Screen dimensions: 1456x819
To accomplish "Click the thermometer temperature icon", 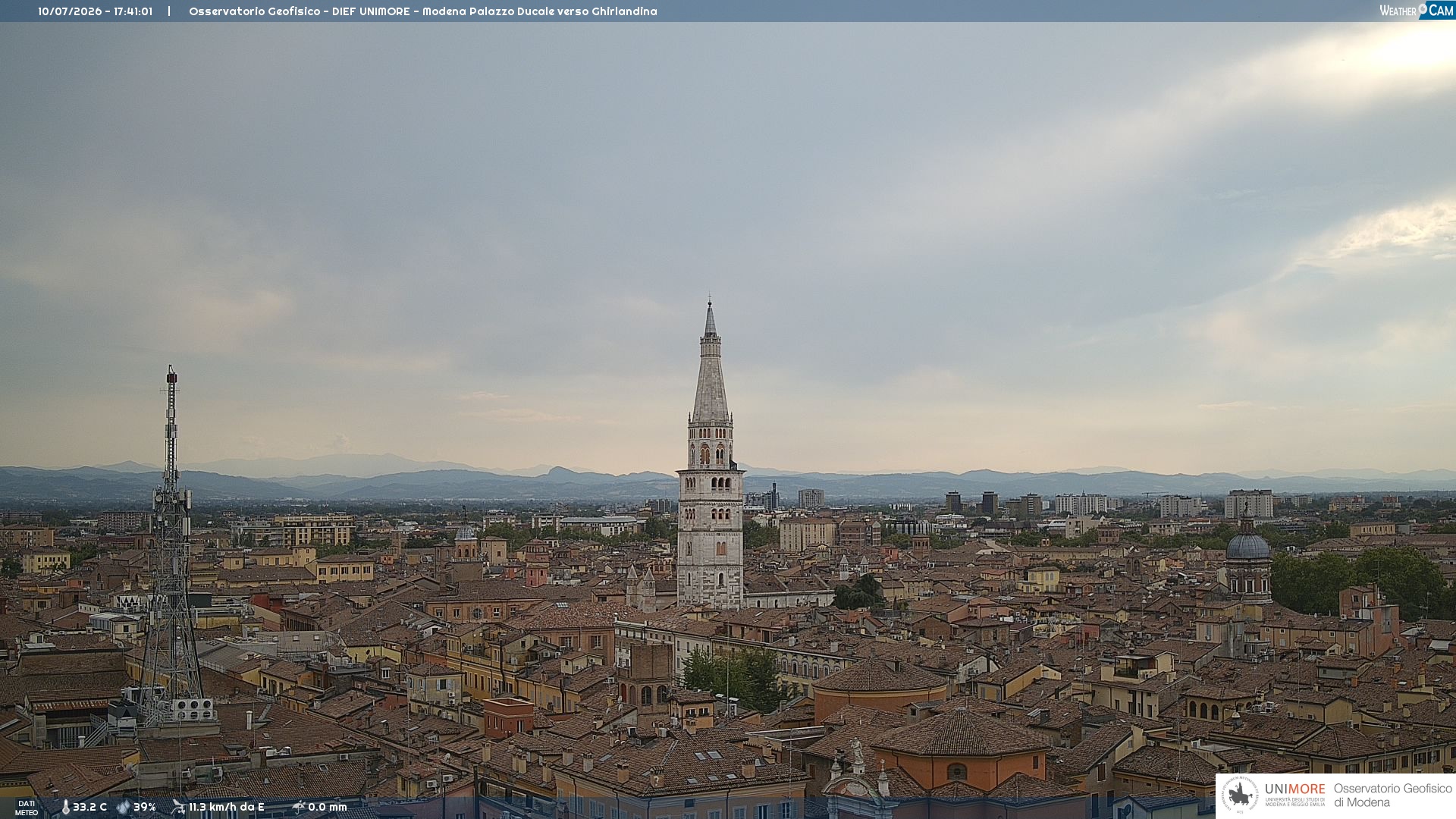I will pos(65,807).
